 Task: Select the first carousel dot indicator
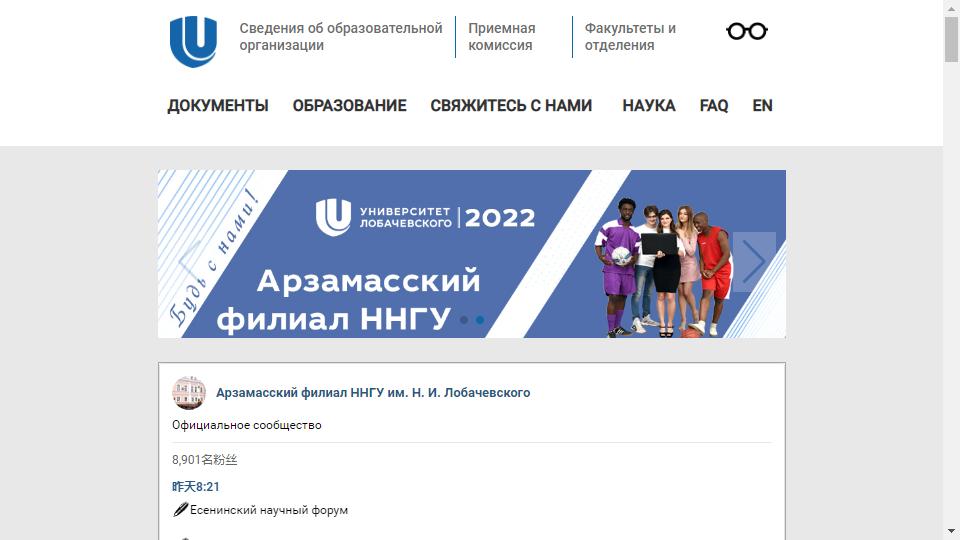[x=464, y=320]
